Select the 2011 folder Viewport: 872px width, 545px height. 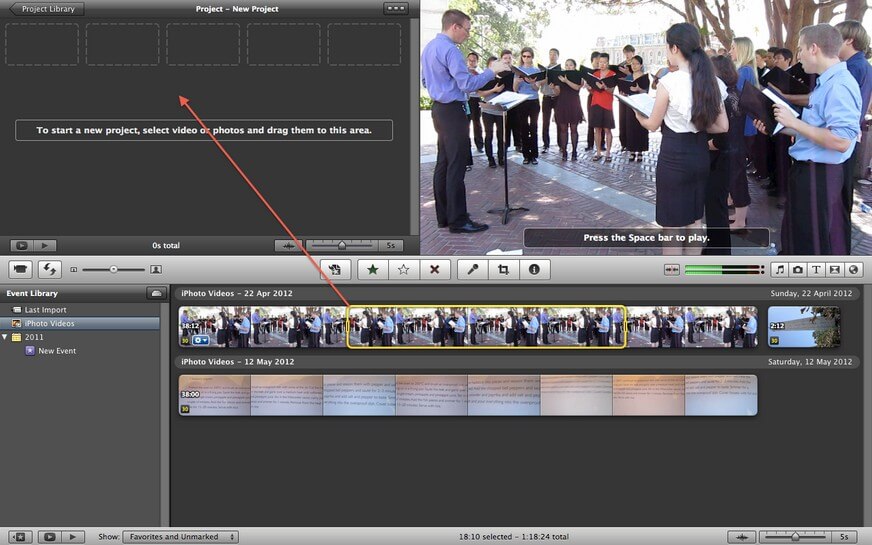81,336
